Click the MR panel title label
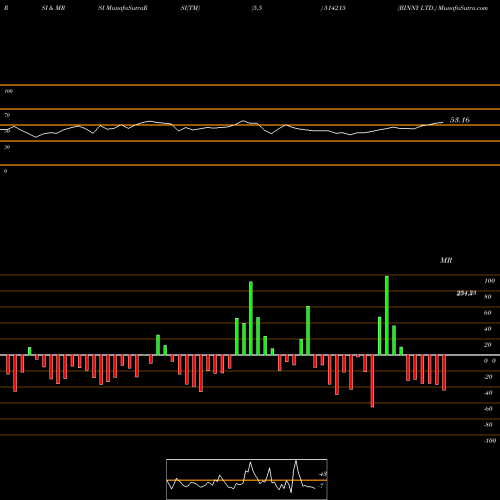Screen dimensions: 500x500 [x=446, y=260]
